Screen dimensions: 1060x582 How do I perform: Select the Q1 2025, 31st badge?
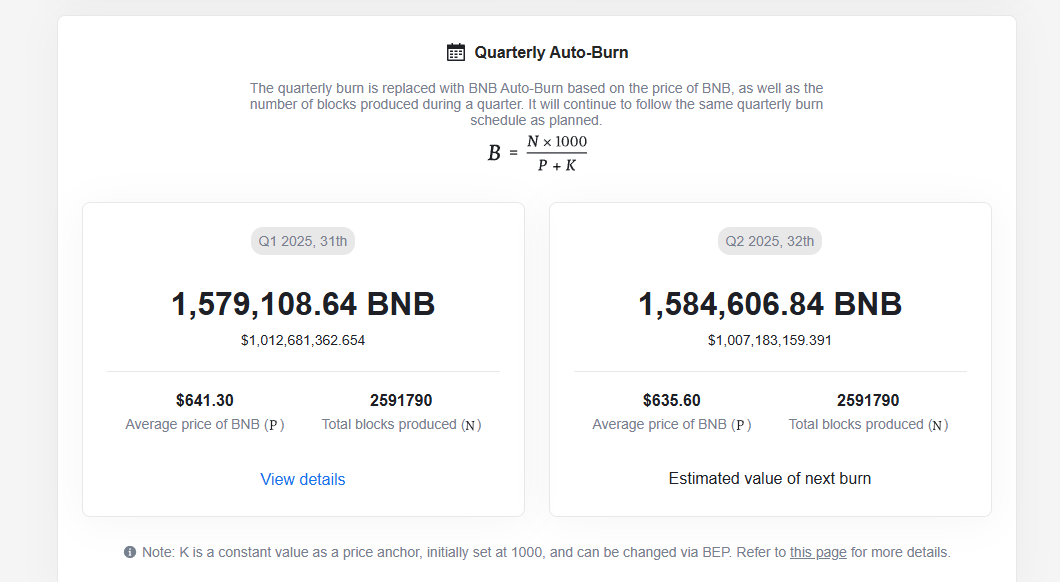303,241
